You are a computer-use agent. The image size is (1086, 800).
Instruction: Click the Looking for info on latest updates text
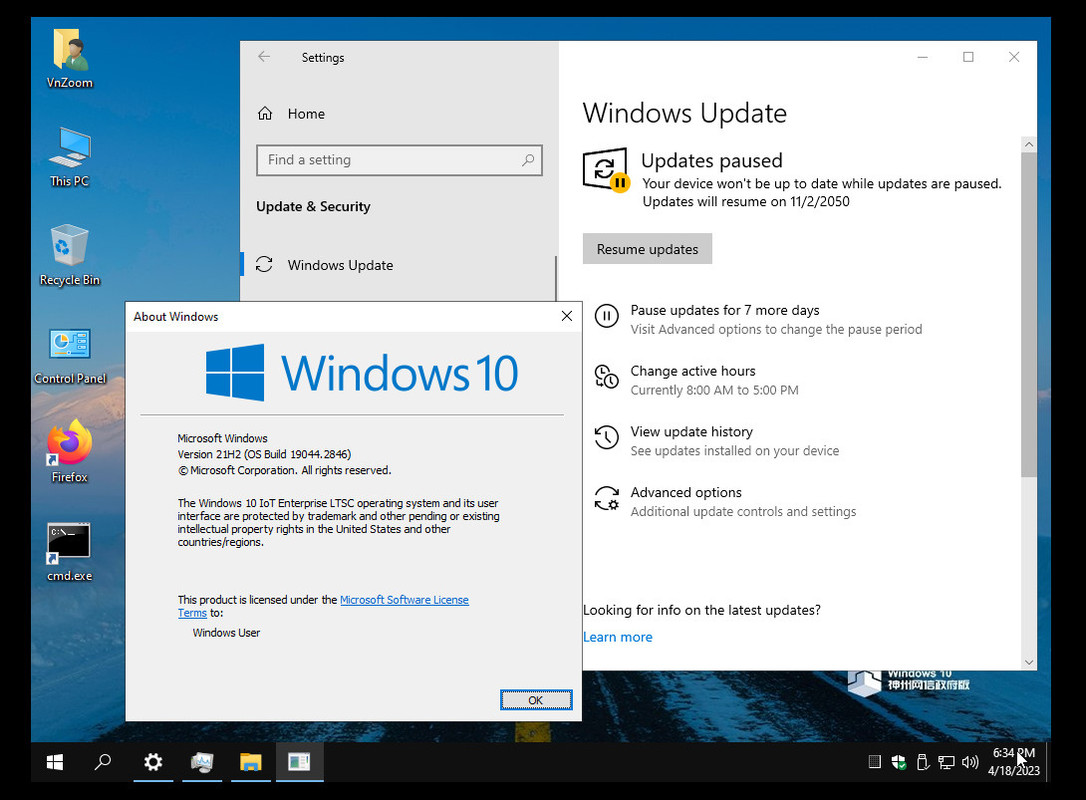pos(702,610)
